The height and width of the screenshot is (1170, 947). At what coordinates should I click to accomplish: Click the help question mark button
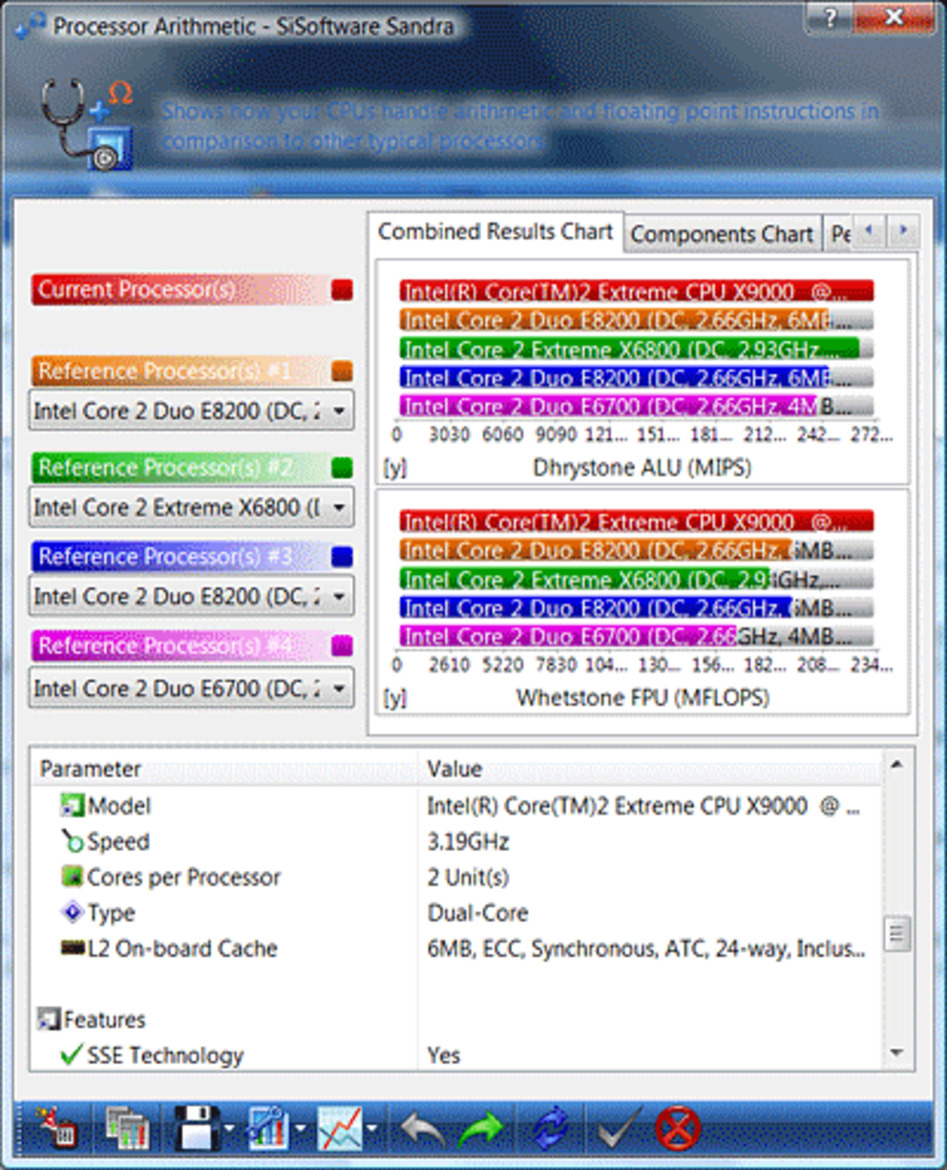click(x=829, y=18)
